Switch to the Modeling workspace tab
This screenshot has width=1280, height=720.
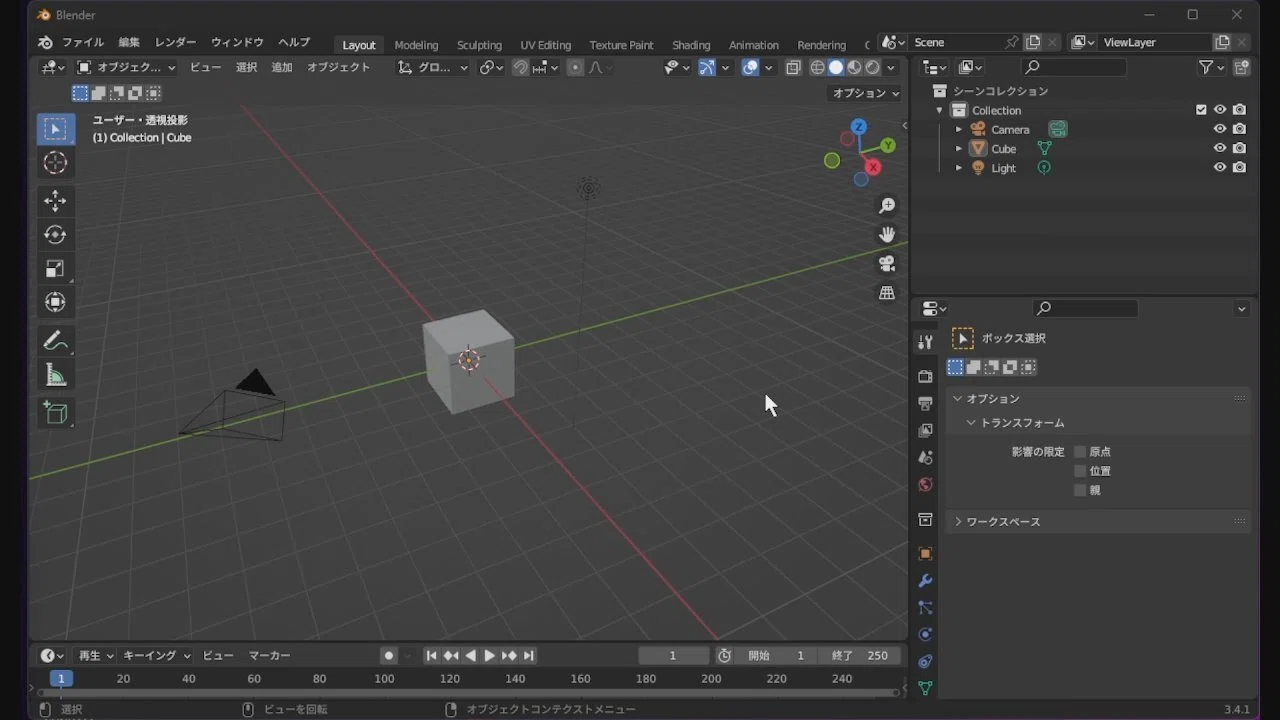416,45
